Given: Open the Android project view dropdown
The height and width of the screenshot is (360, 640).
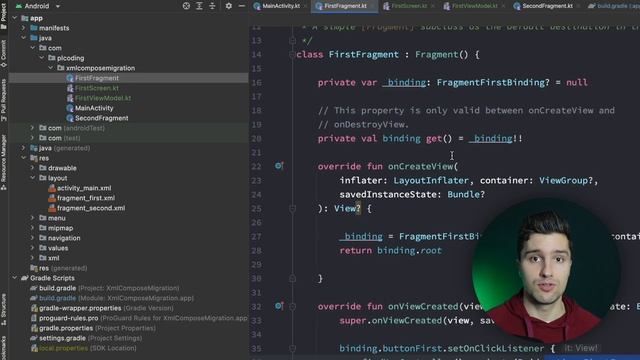Looking at the screenshot, I should (x=38, y=6).
